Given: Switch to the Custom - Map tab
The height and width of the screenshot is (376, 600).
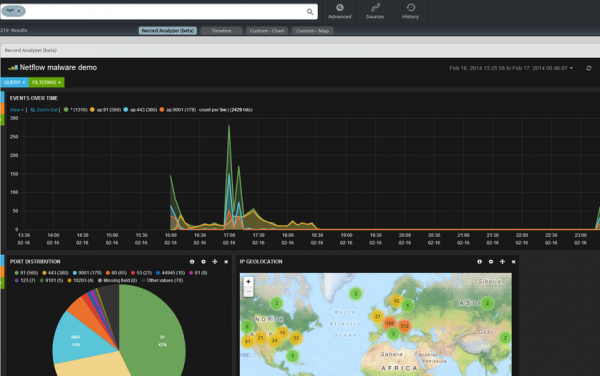Looking at the screenshot, I should coord(313,31).
